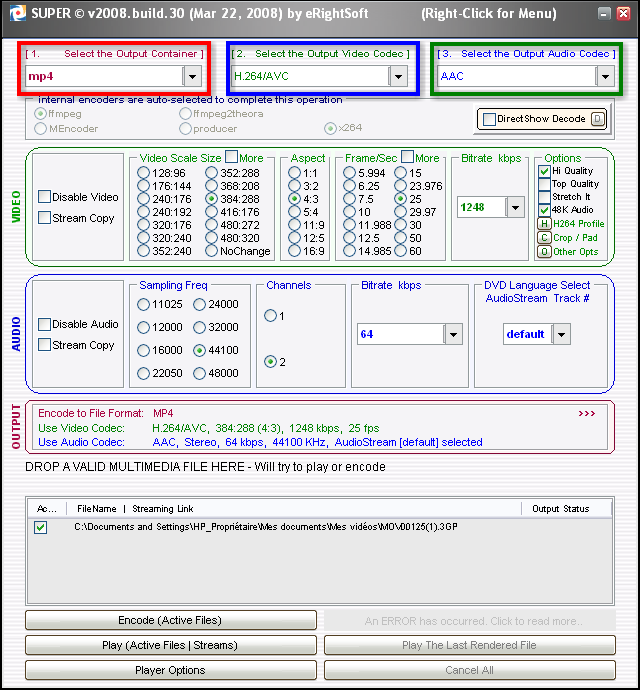The height and width of the screenshot is (690, 640).
Task: Select mono audio, 1 channel
Action: [x=270, y=316]
